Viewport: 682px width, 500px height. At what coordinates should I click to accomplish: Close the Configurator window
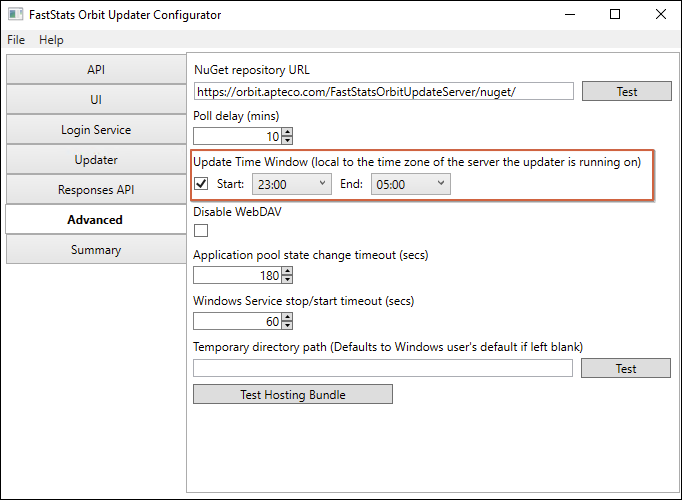pos(661,14)
